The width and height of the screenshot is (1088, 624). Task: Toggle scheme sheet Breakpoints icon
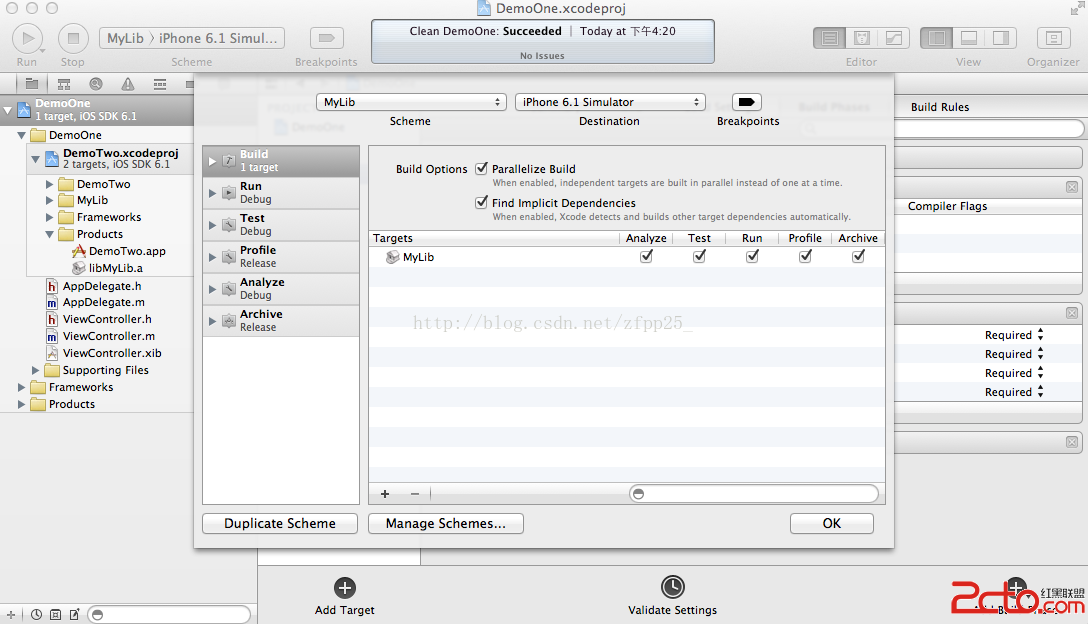(x=747, y=102)
